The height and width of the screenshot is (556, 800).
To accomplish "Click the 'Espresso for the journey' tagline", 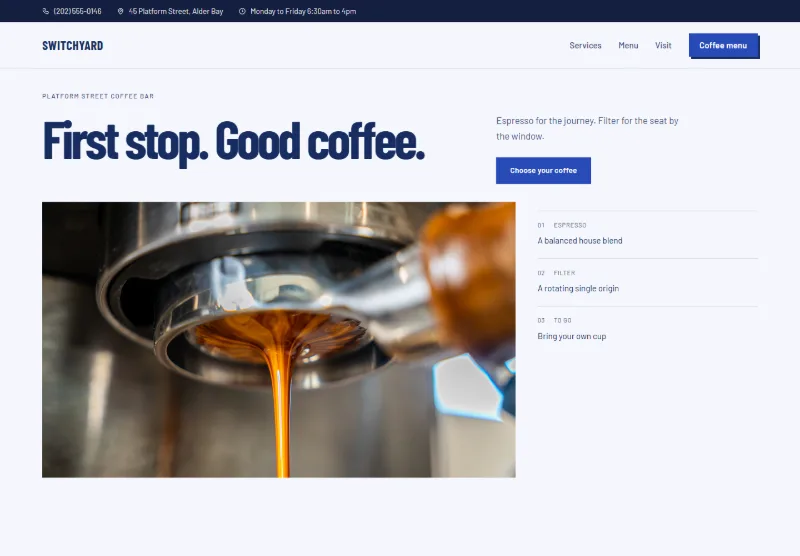I will [587, 129].
